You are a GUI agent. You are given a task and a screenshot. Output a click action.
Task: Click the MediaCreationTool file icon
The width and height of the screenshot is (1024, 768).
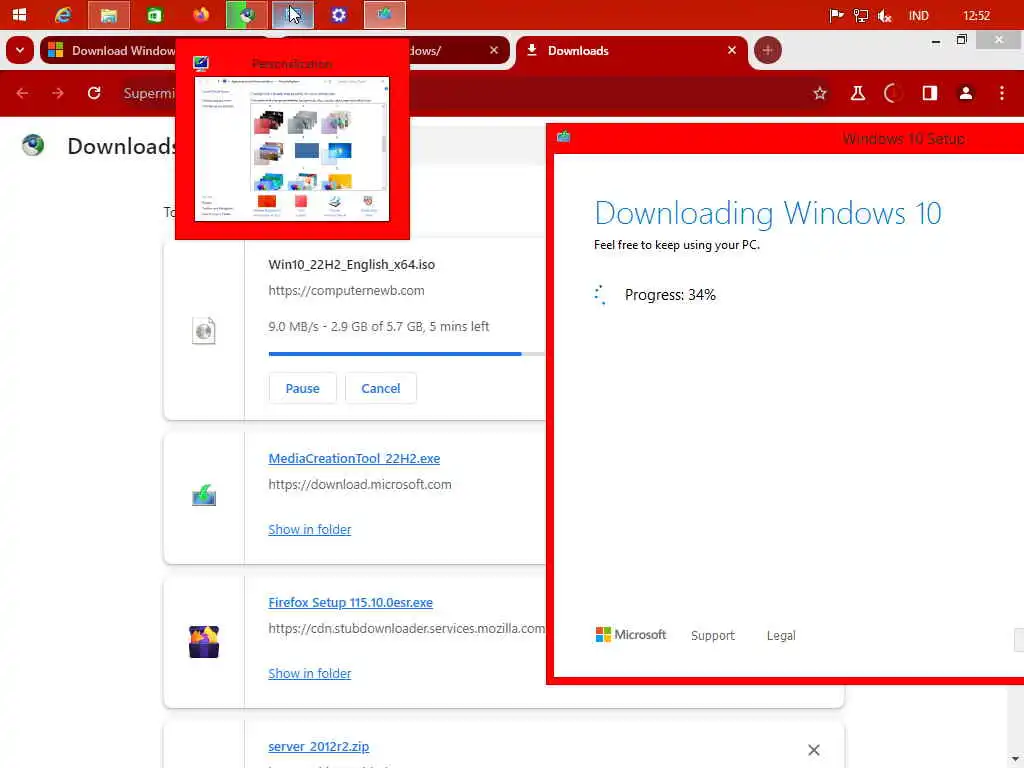coord(204,495)
